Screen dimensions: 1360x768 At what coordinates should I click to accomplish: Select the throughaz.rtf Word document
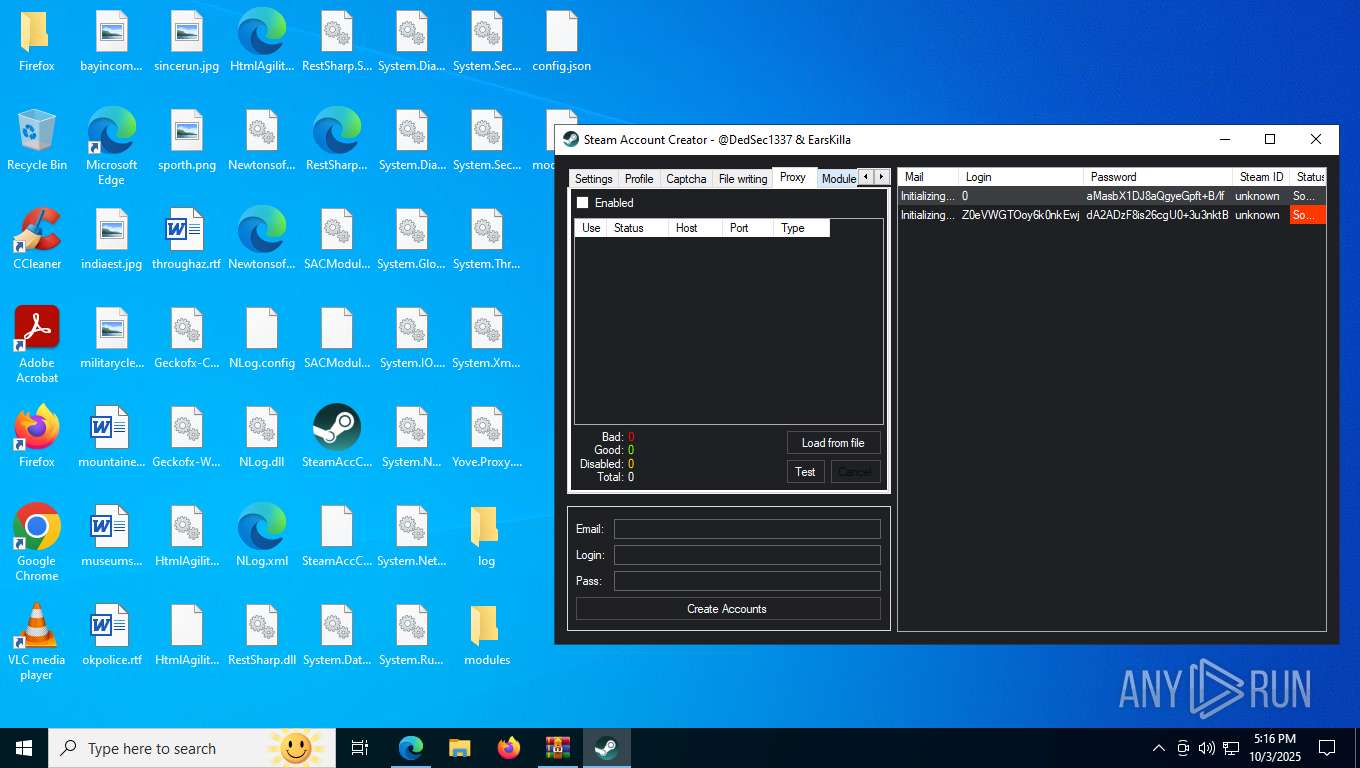(x=187, y=240)
